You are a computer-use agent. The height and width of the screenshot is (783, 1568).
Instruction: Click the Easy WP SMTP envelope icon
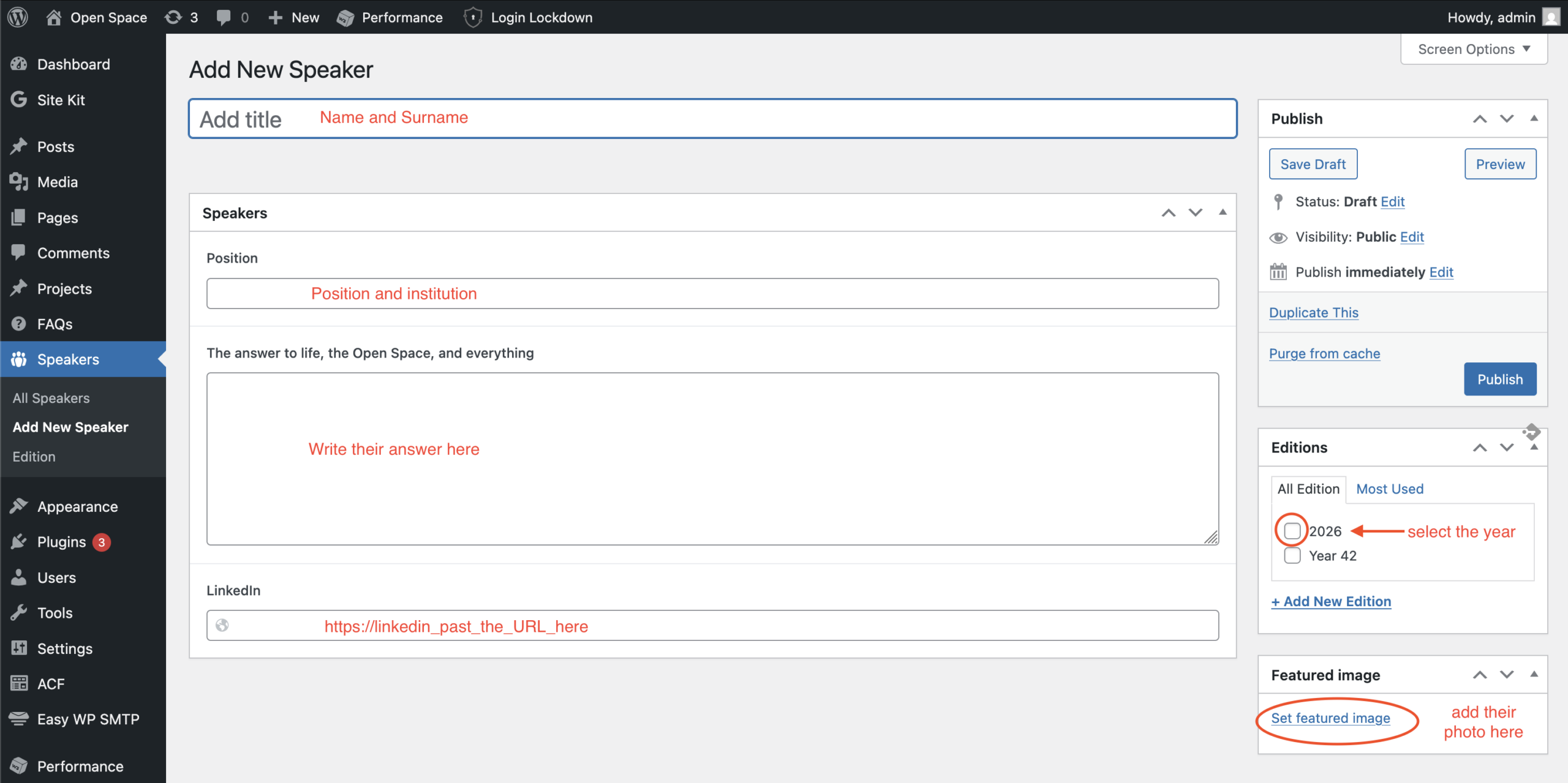tap(19, 719)
